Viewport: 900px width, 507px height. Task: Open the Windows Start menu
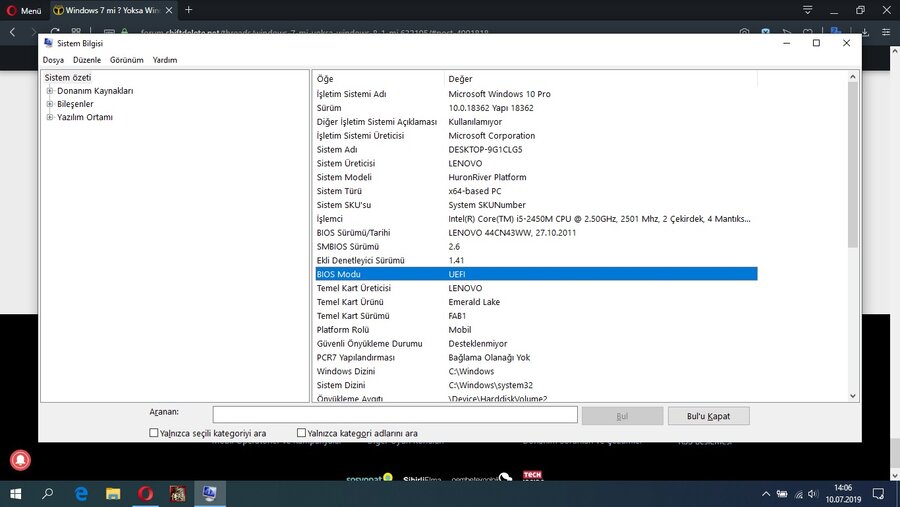pyautogui.click(x=15, y=494)
